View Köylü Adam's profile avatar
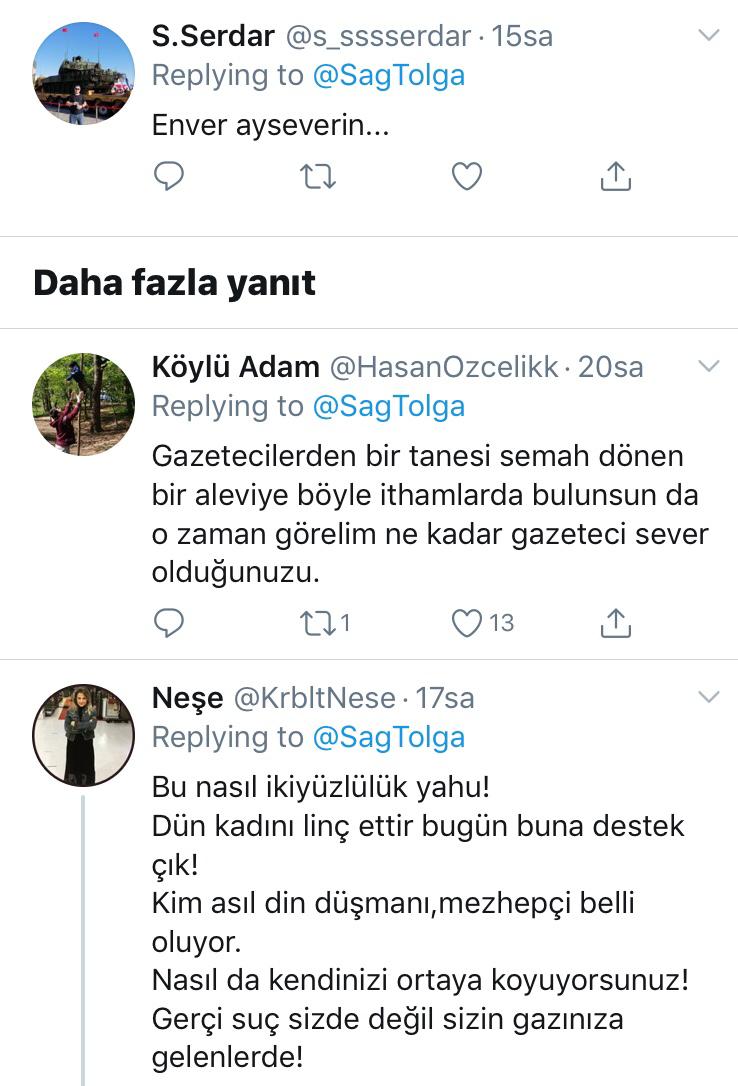 84,403
